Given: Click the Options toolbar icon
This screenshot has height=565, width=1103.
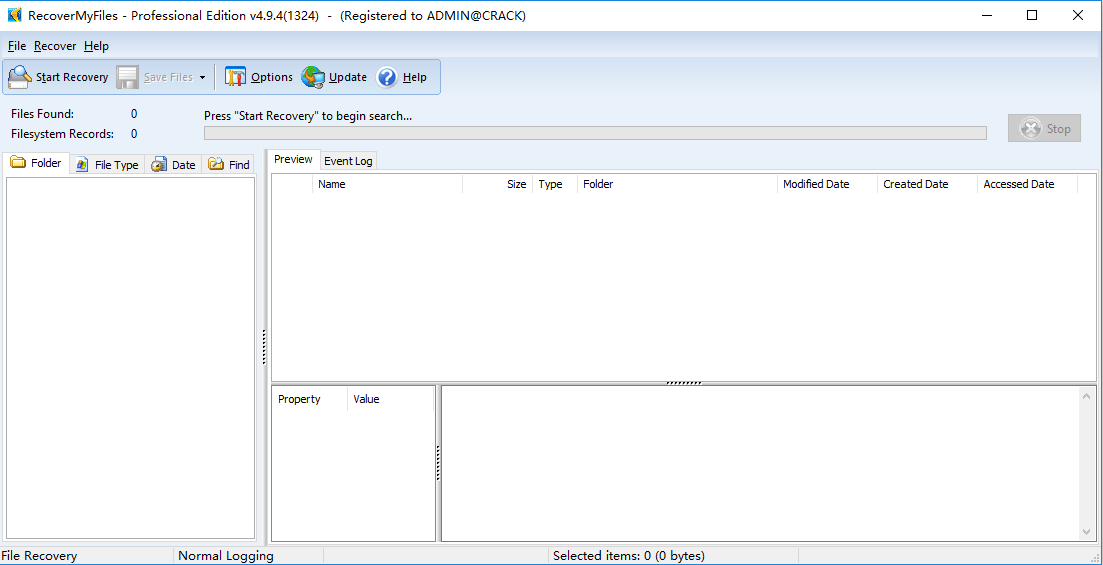Looking at the screenshot, I should pos(236,77).
